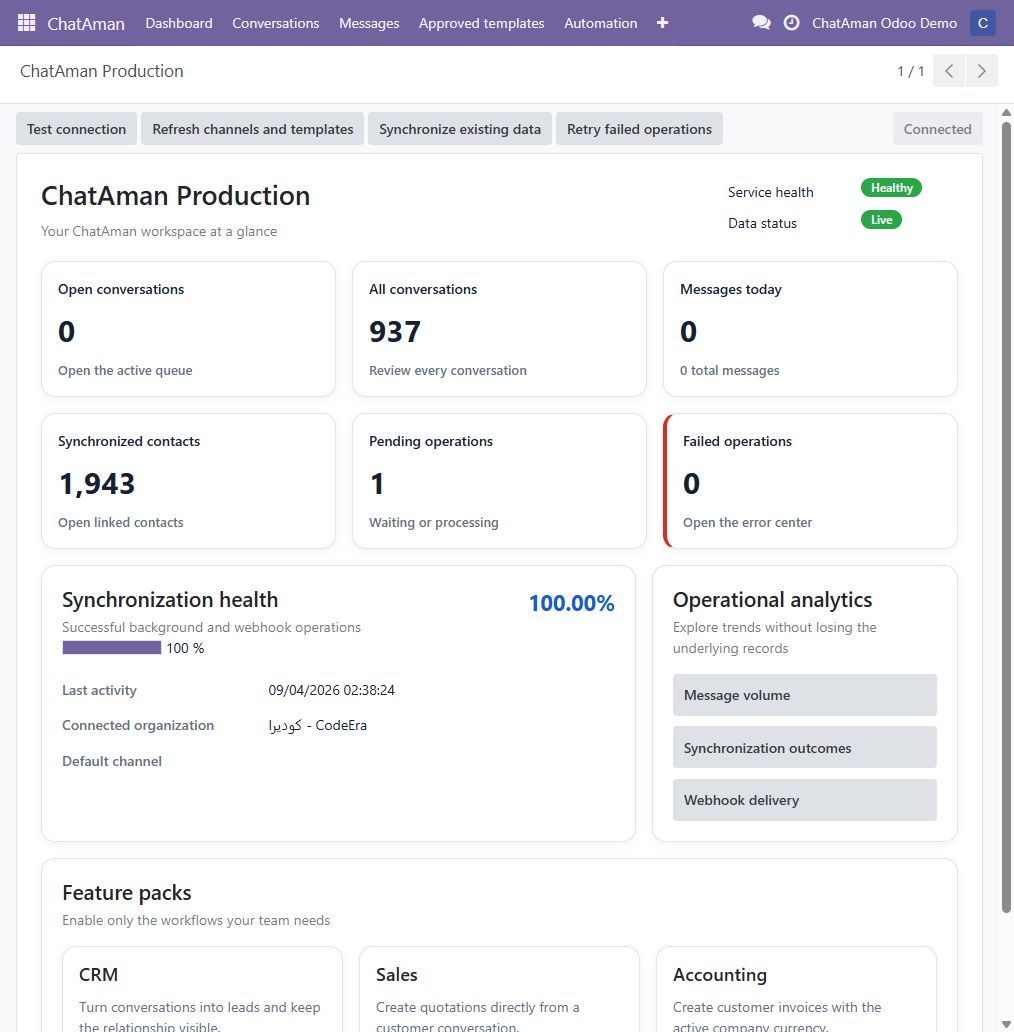Screen dimensions: 1014x1032
Task: Open Synchronization outcomes analytics
Action: coord(805,748)
